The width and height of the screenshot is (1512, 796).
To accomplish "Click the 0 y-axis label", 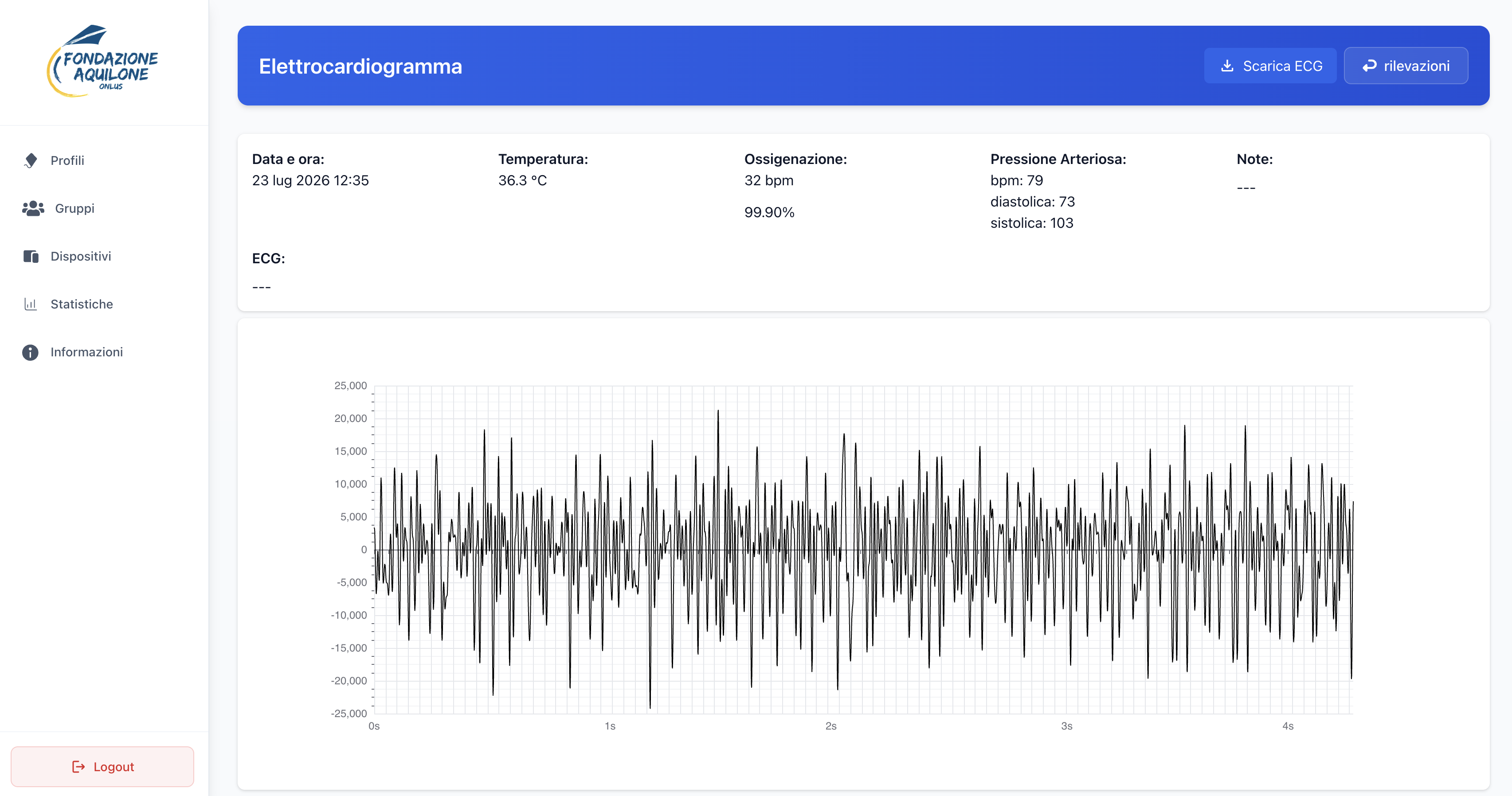I will (x=364, y=550).
